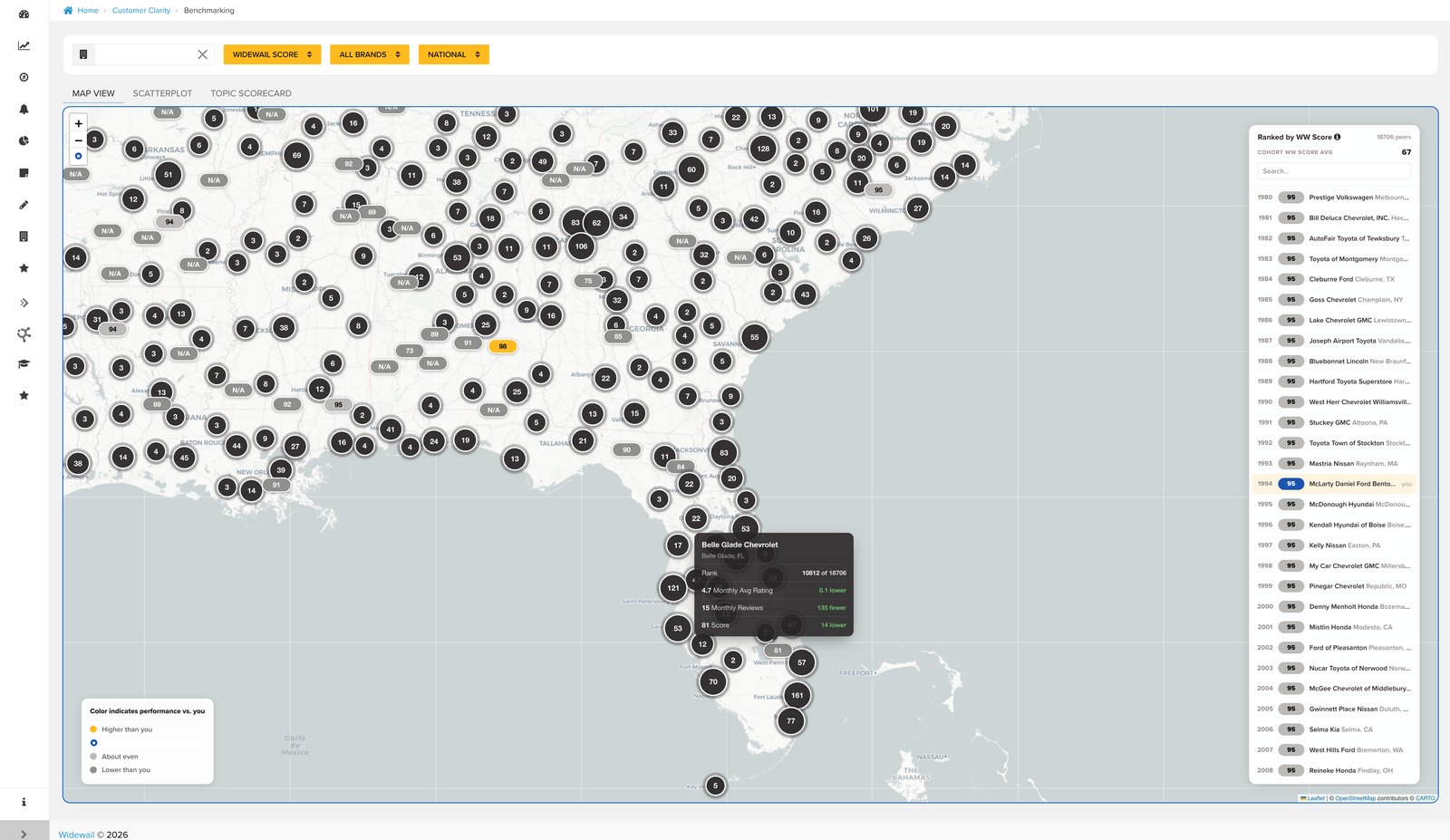Open the All Brands dropdown
This screenshot has height=840, width=1450.
coord(369,54)
